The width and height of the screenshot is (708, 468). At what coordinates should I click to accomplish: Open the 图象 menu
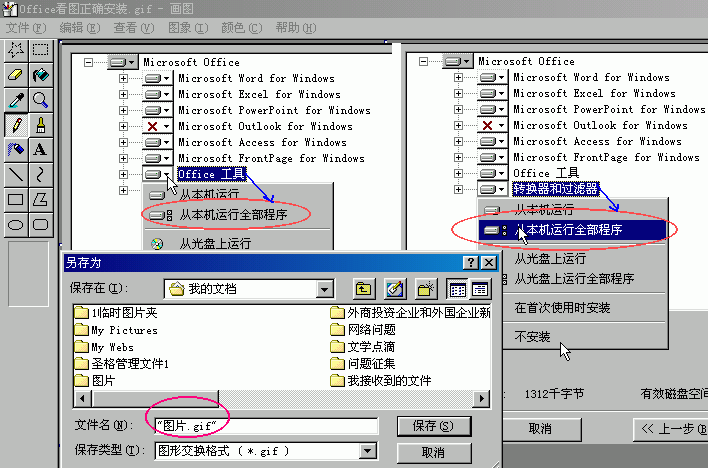[188, 28]
